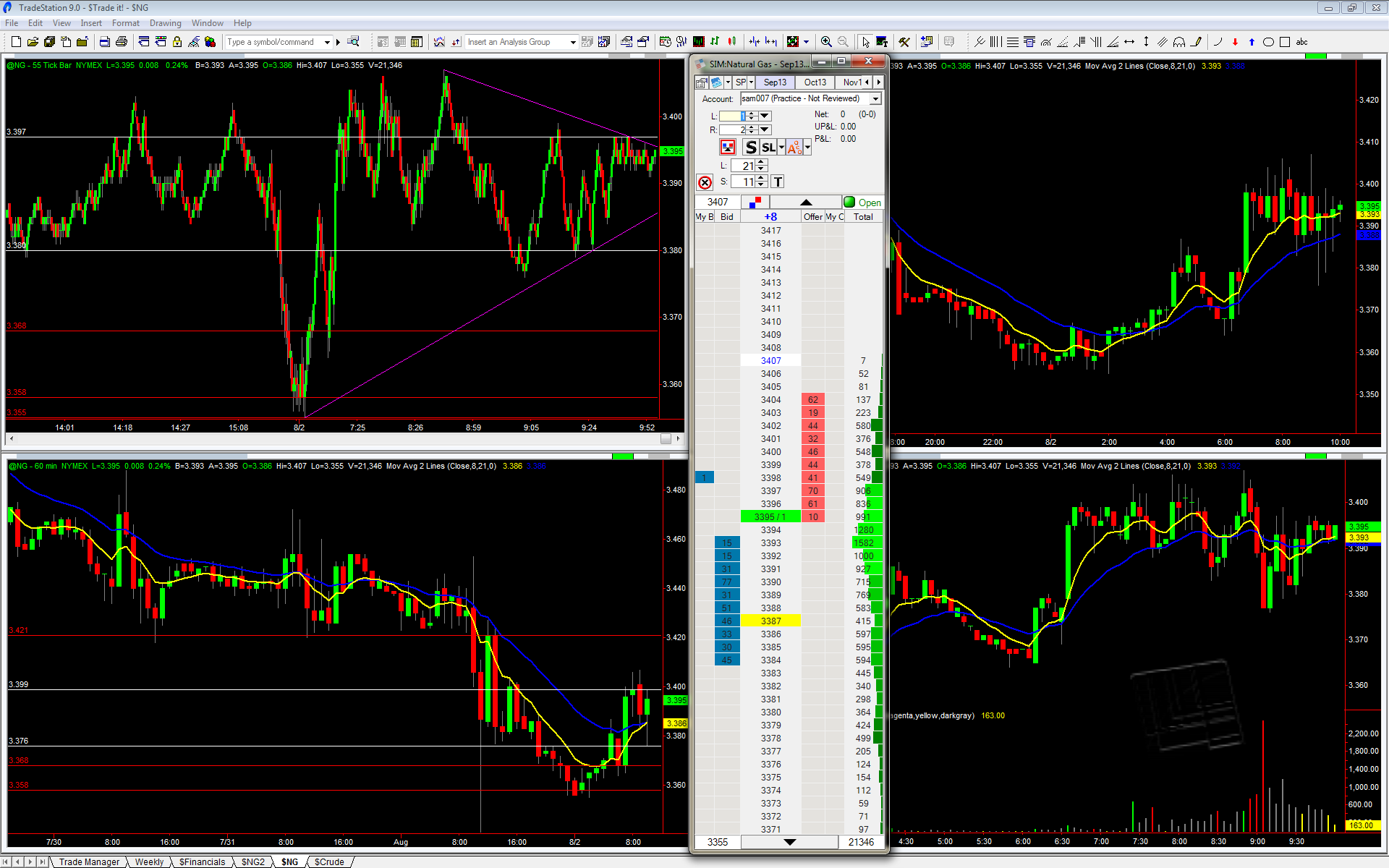Image resolution: width=1389 pixels, height=868 pixels.
Task: Click the yellow 3387 price cell
Action: [x=770, y=621]
